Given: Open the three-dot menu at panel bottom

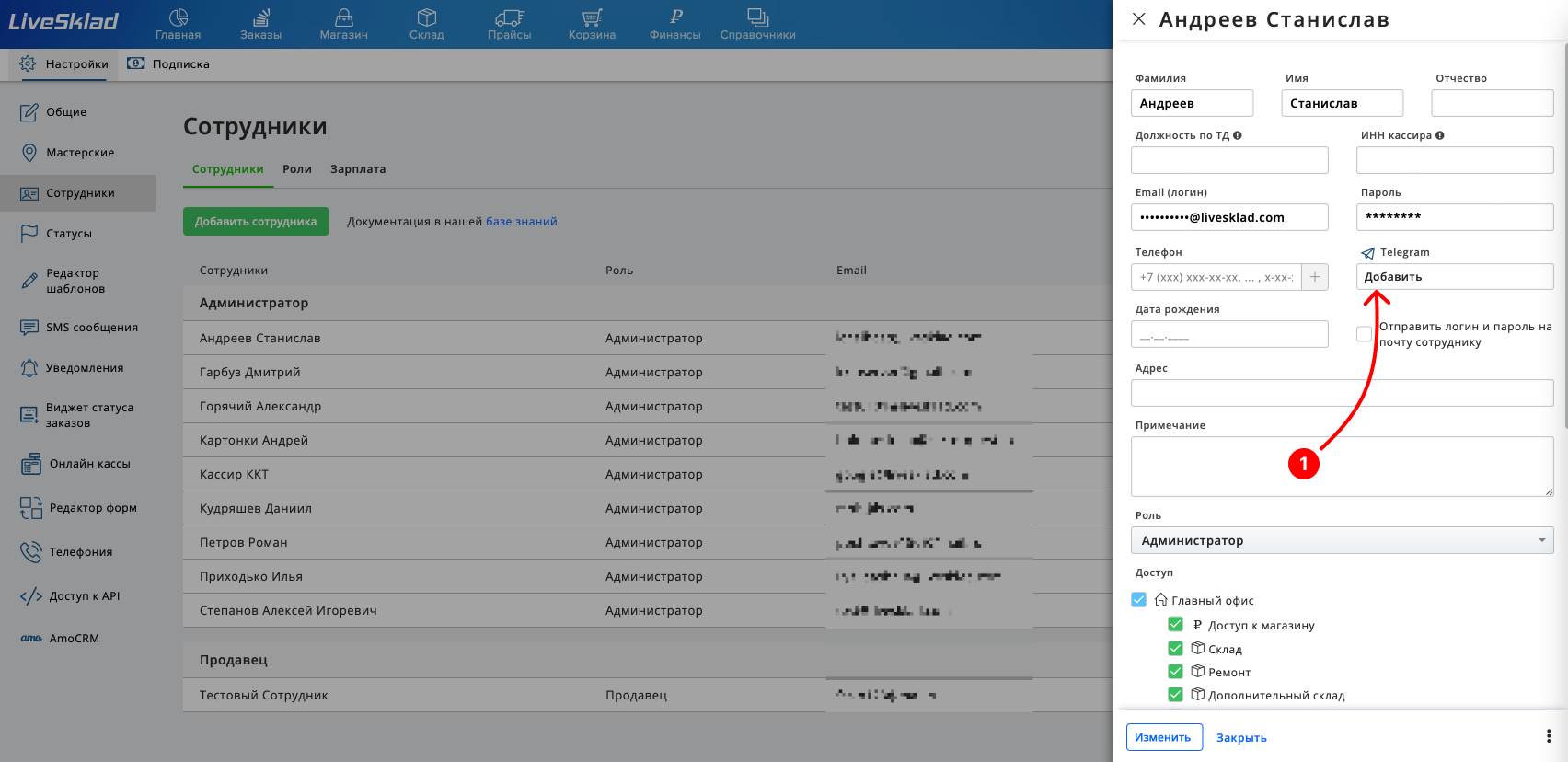Looking at the screenshot, I should pyautogui.click(x=1549, y=736).
